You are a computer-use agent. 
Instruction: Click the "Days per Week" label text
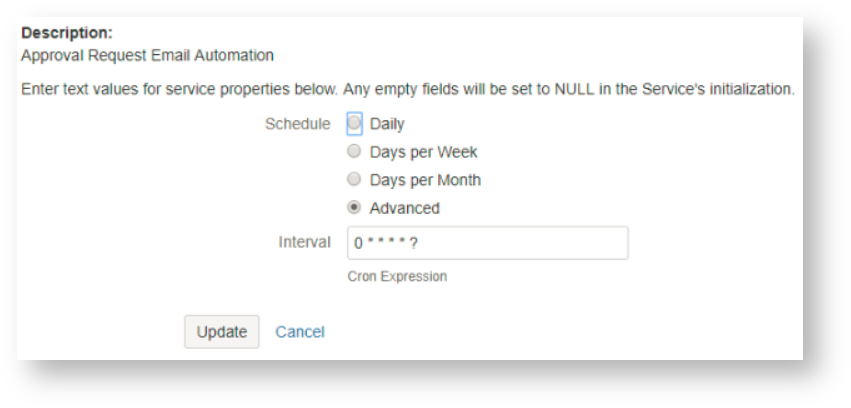(x=424, y=152)
